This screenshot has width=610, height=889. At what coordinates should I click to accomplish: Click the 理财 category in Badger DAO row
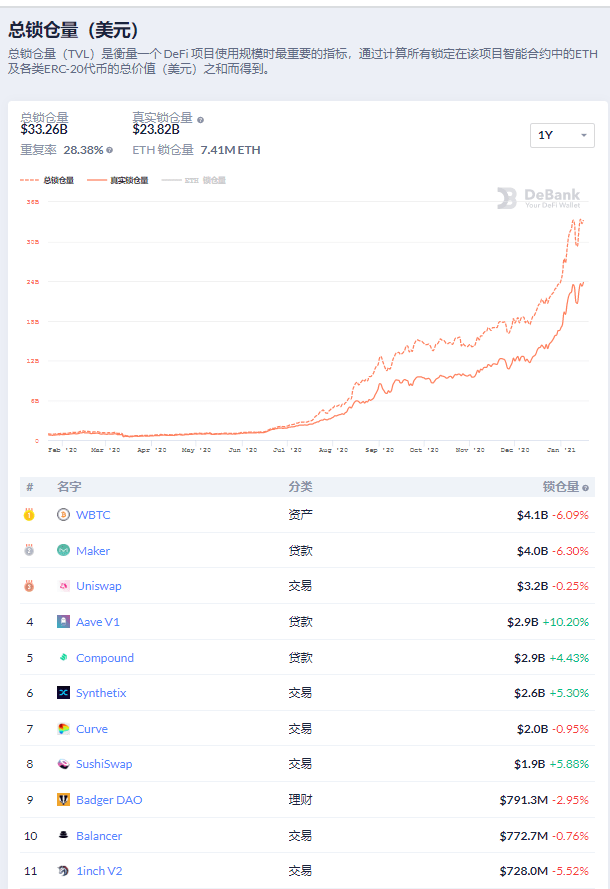pyautogui.click(x=300, y=800)
